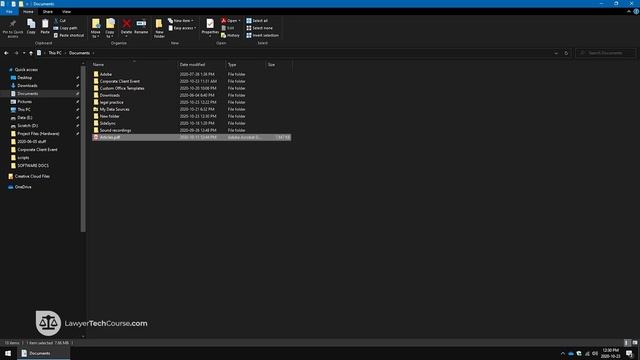
Task: Click the Search Documents field
Action: (606, 53)
